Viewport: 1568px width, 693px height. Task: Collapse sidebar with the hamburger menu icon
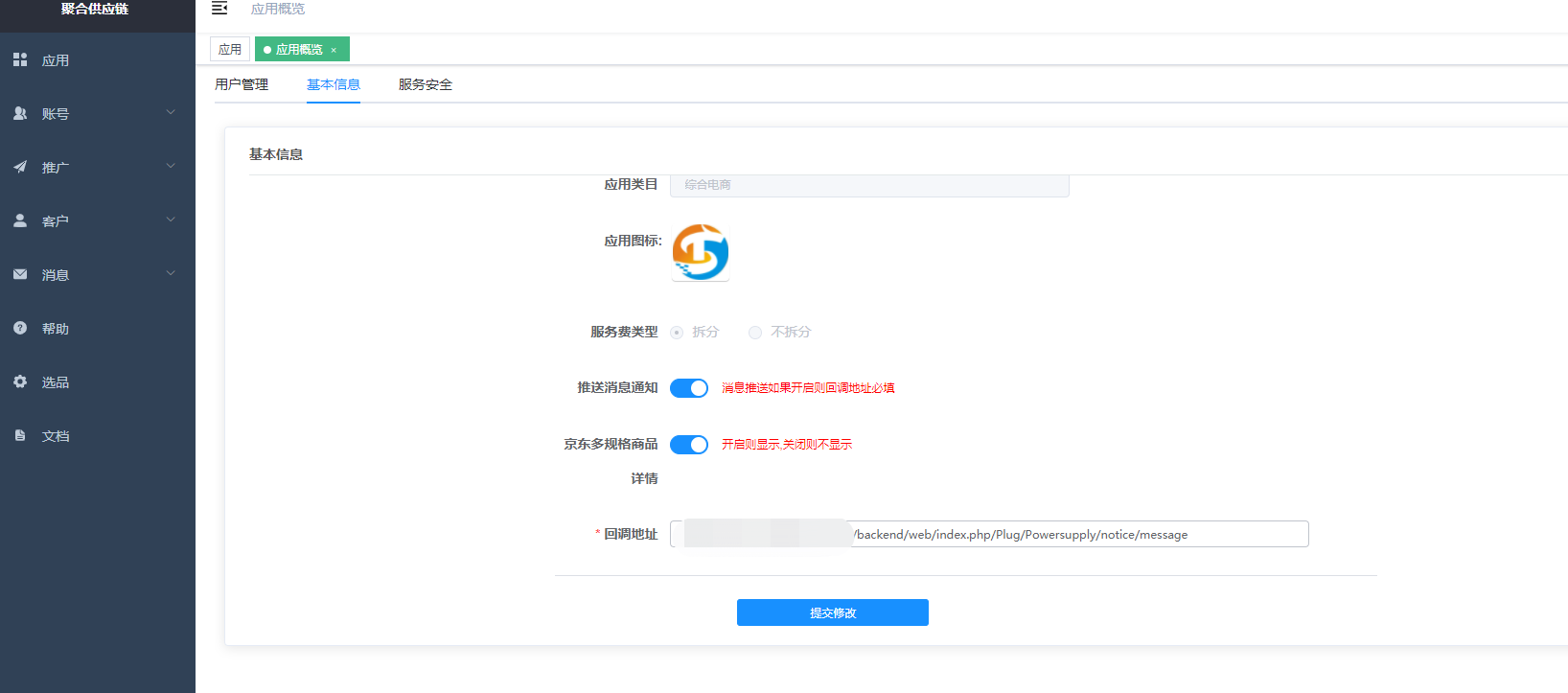219,9
